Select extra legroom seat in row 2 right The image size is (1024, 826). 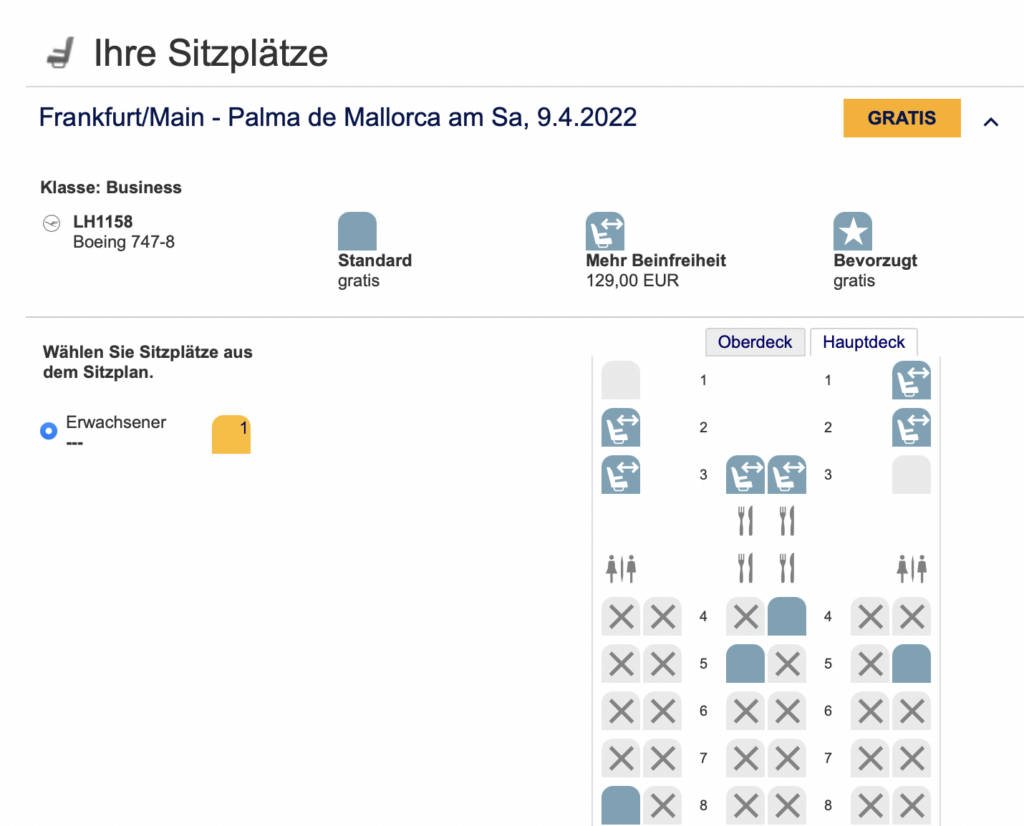click(911, 427)
